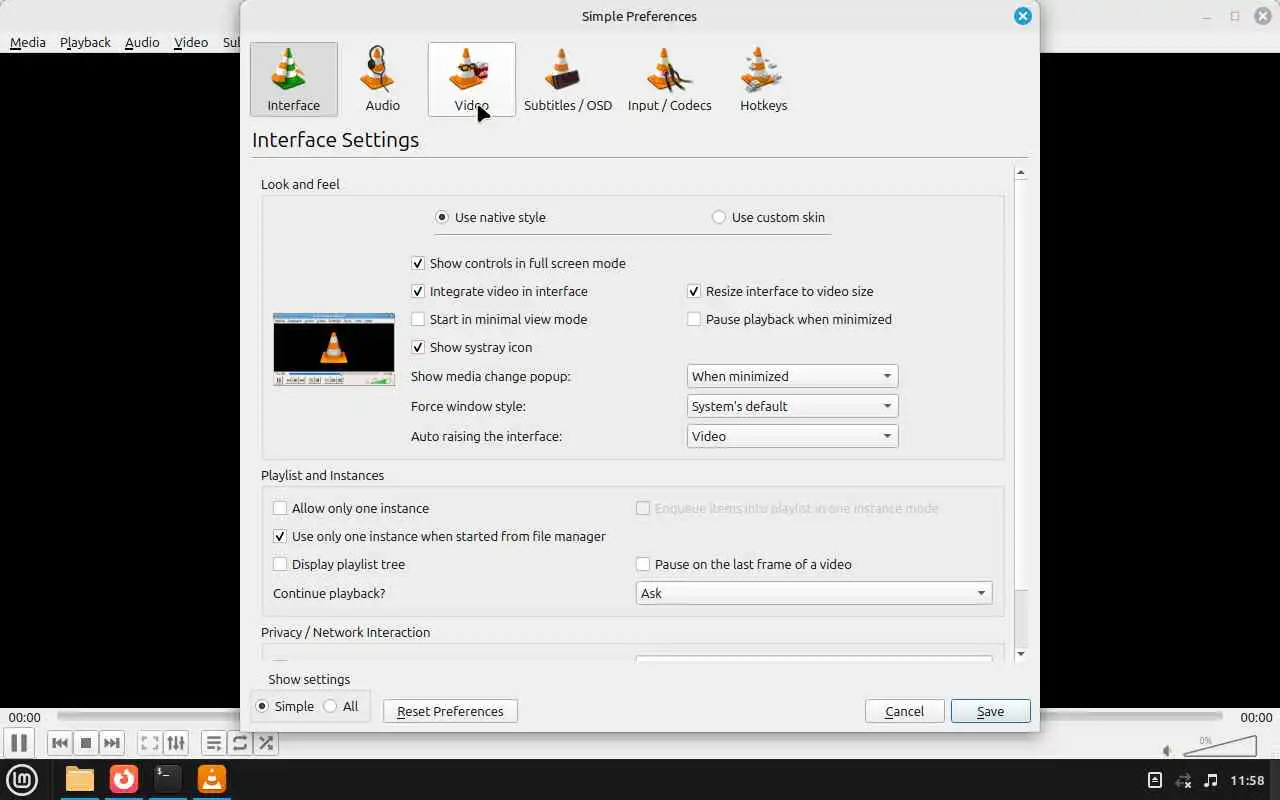Click the preferences scrollbar down arrow

pyautogui.click(x=1021, y=654)
